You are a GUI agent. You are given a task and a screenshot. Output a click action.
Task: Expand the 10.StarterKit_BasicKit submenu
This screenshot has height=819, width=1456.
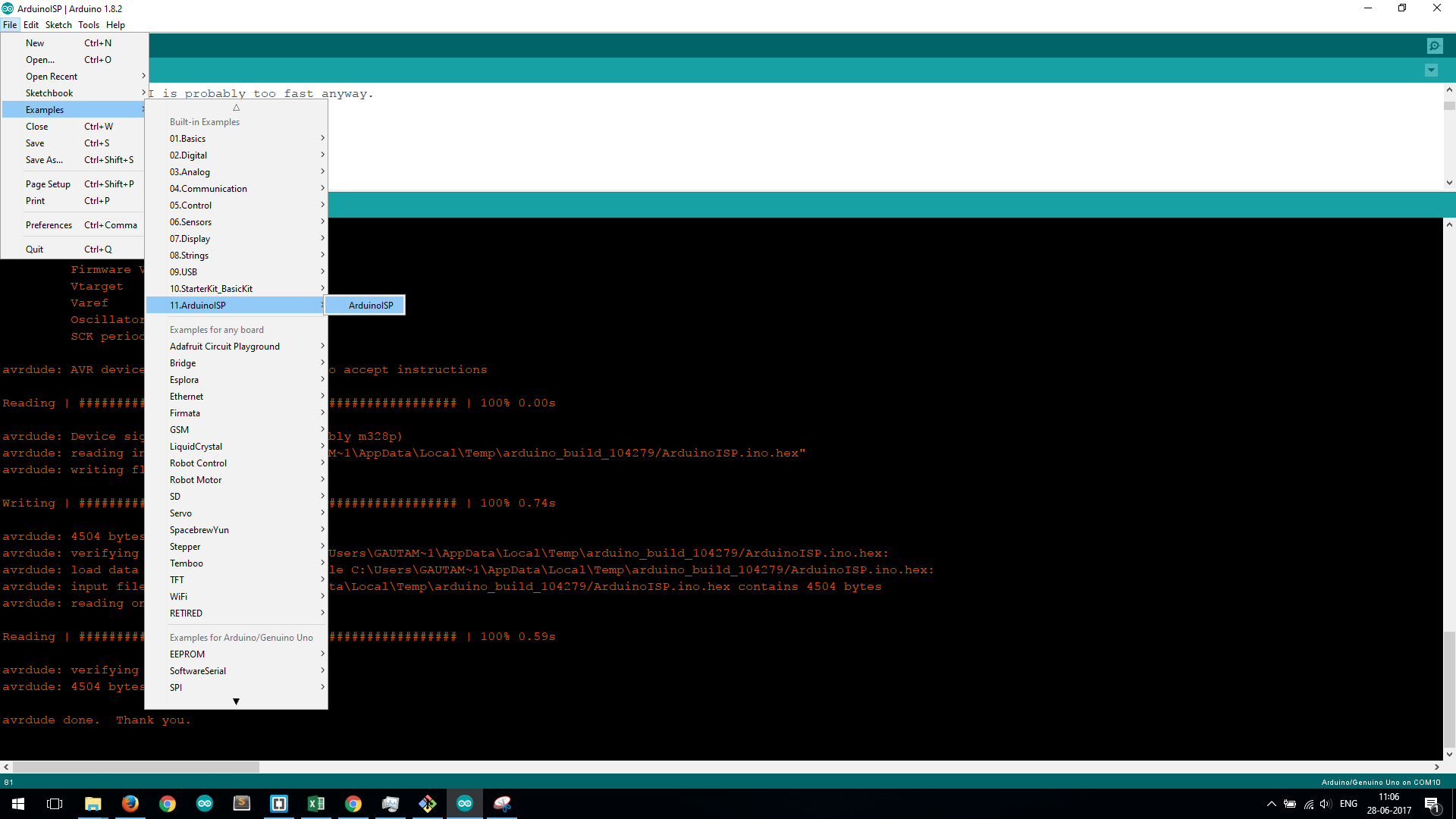click(x=237, y=289)
